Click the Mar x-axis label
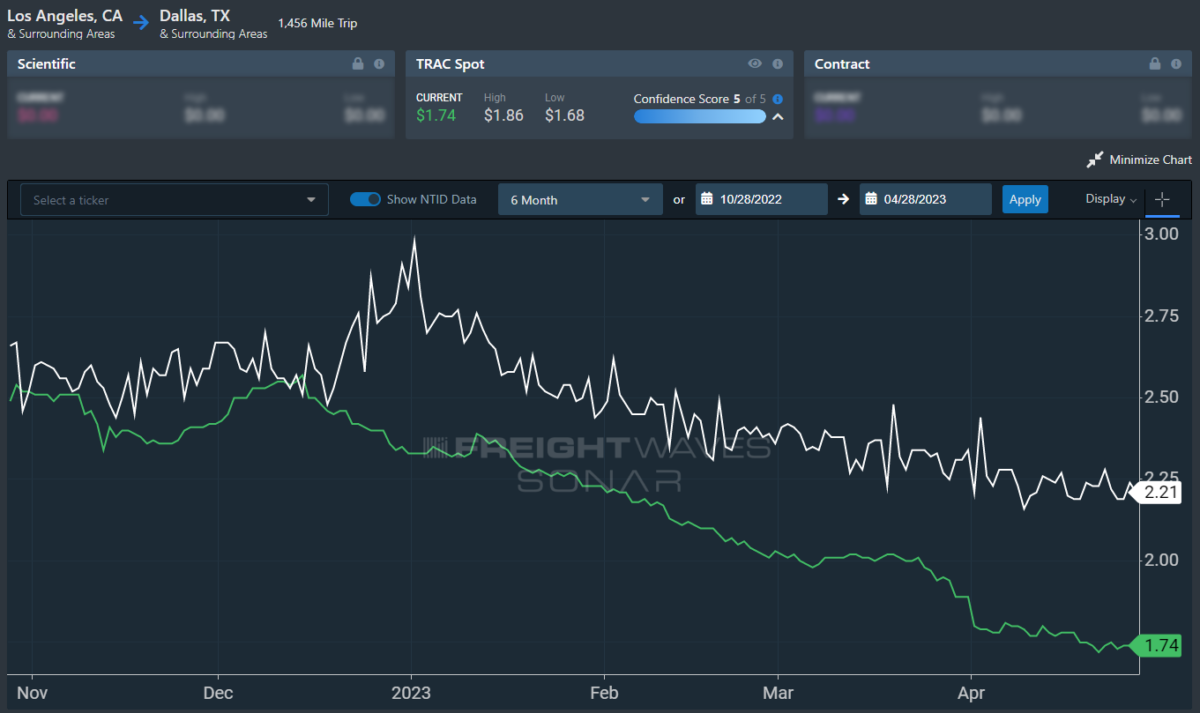This screenshot has width=1200, height=713. 777,691
